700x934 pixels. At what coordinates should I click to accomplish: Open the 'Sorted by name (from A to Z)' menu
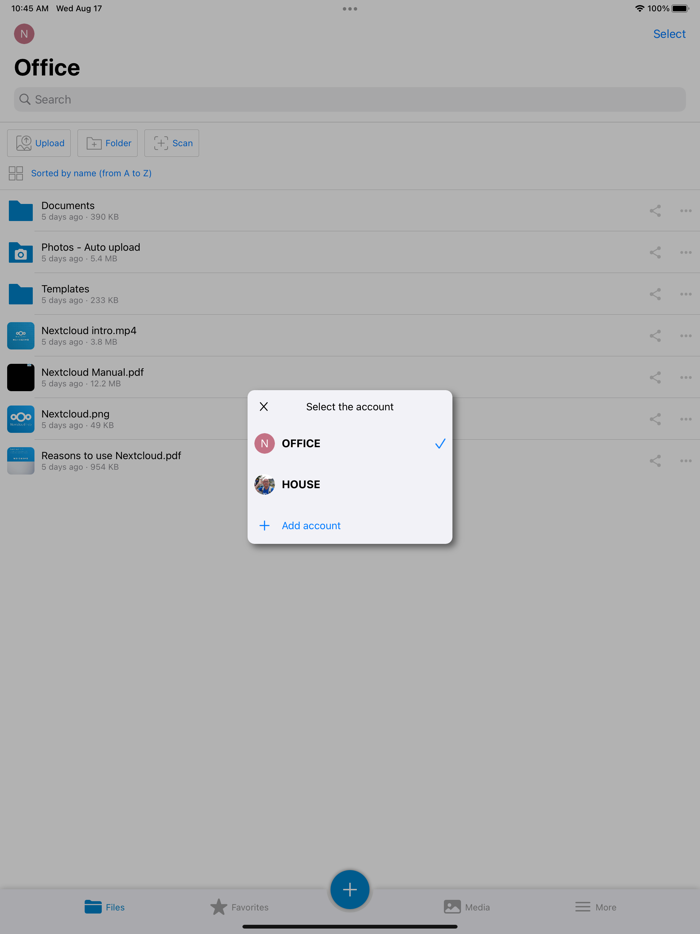click(x=91, y=173)
